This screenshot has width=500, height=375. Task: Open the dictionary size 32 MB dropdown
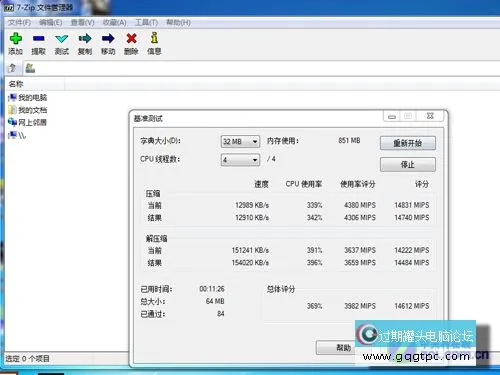[x=240, y=141]
